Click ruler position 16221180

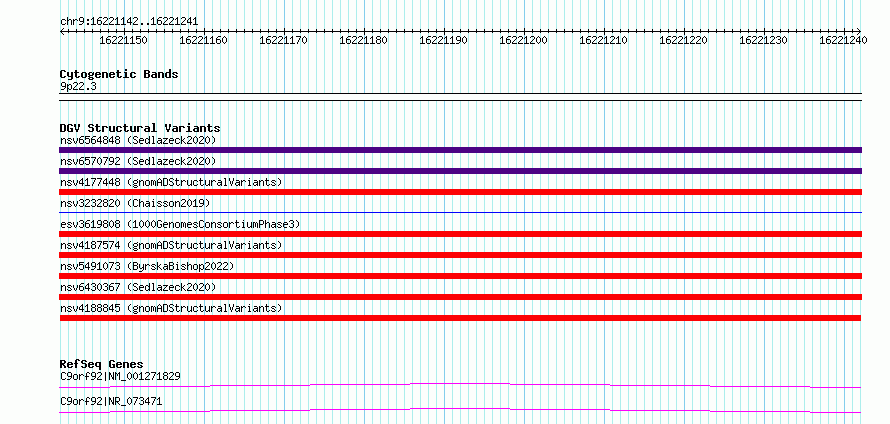pyautogui.click(x=363, y=40)
